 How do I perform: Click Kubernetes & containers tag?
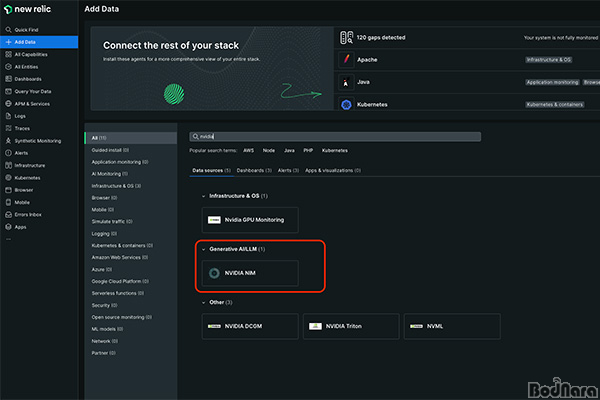pyautogui.click(x=554, y=104)
